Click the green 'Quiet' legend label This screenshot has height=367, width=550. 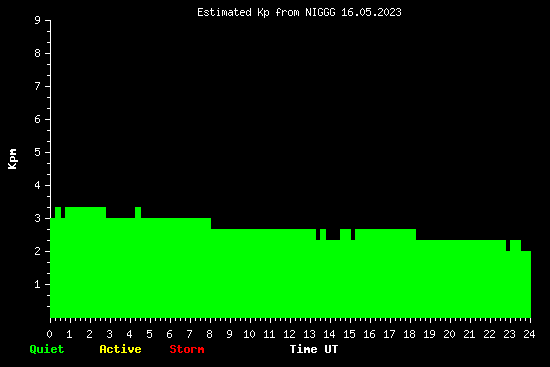[x=47, y=349]
